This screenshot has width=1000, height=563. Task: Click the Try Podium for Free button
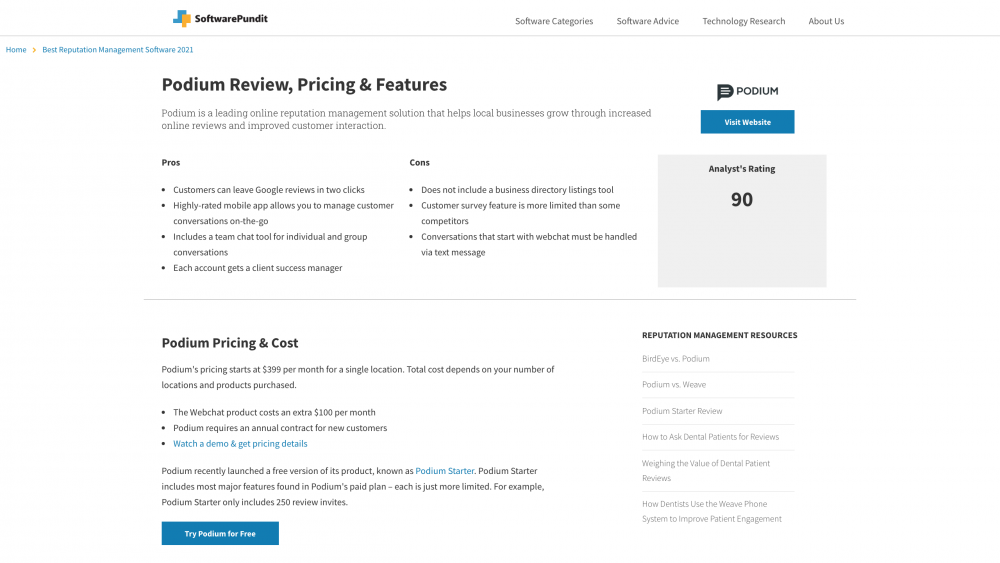point(220,534)
